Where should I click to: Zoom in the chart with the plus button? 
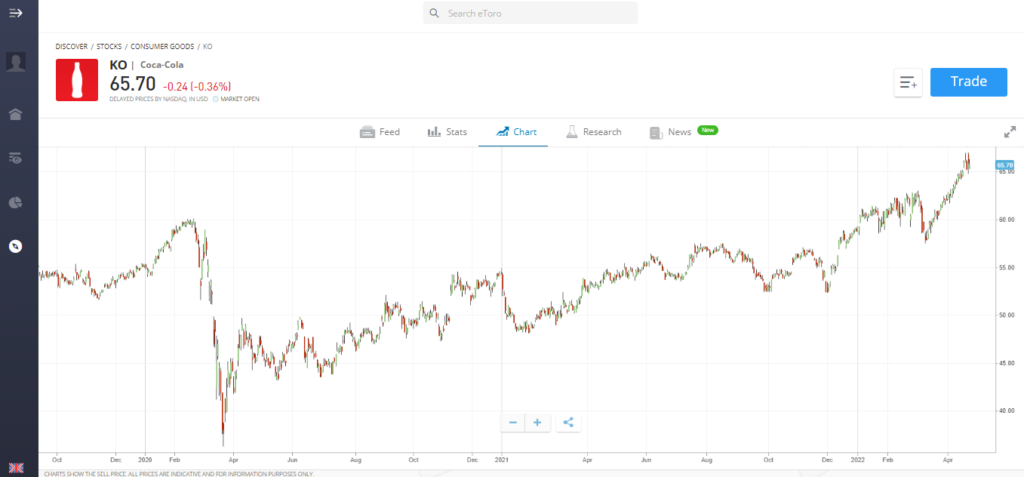tap(537, 423)
